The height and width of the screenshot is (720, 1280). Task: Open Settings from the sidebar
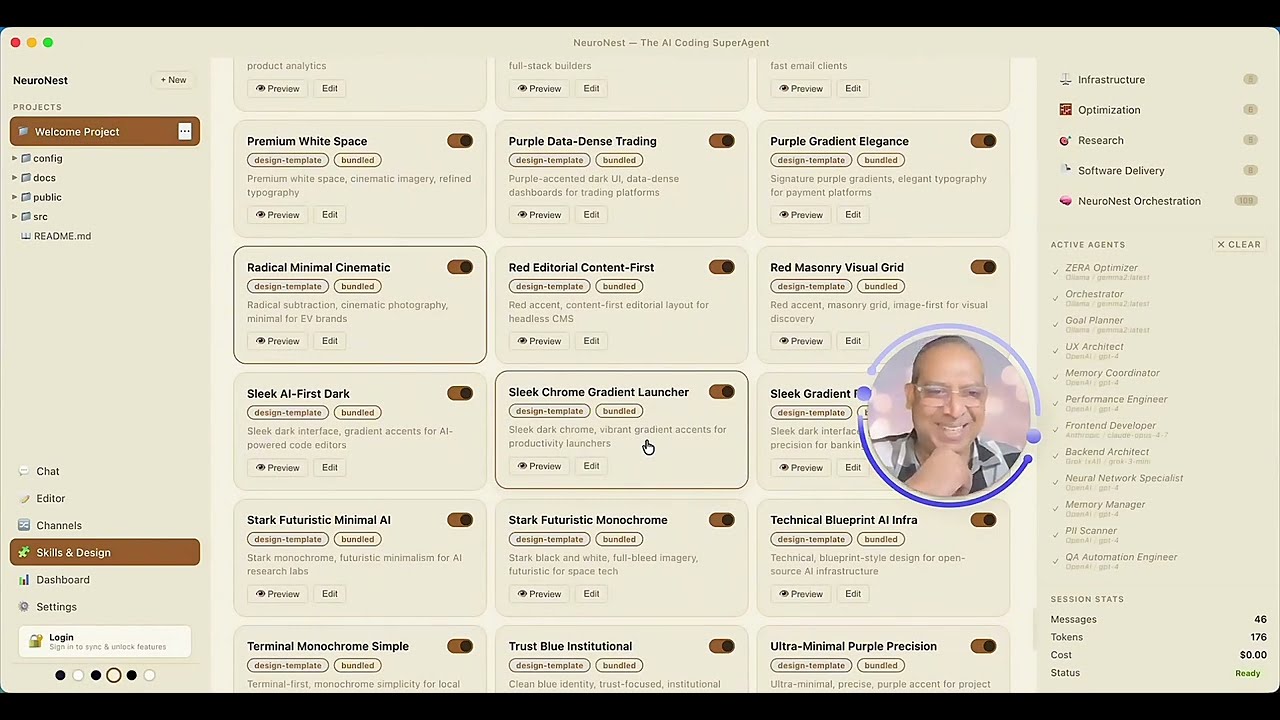(105, 607)
